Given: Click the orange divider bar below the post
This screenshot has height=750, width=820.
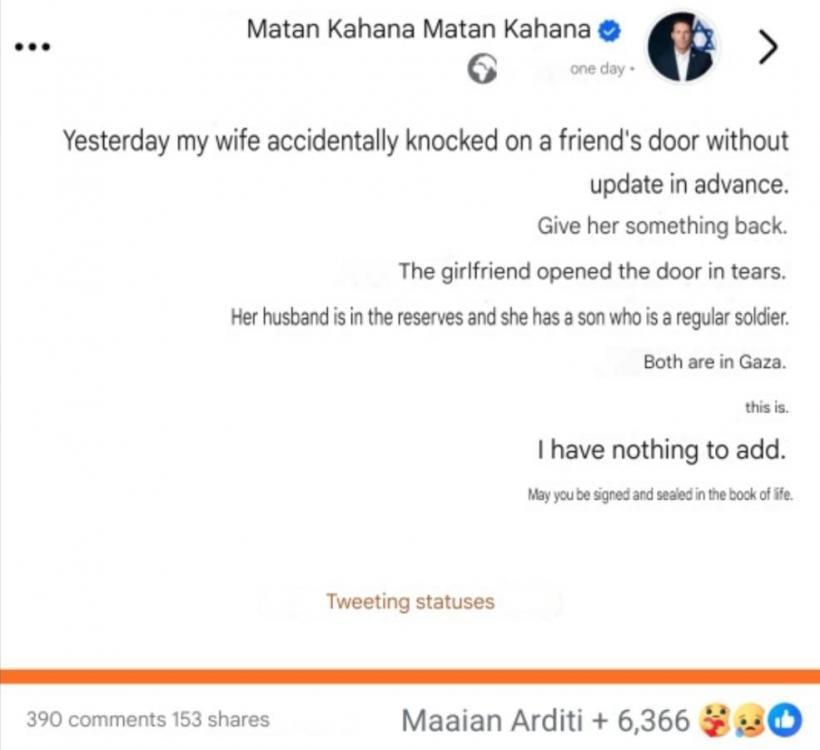Looking at the screenshot, I should click(410, 675).
